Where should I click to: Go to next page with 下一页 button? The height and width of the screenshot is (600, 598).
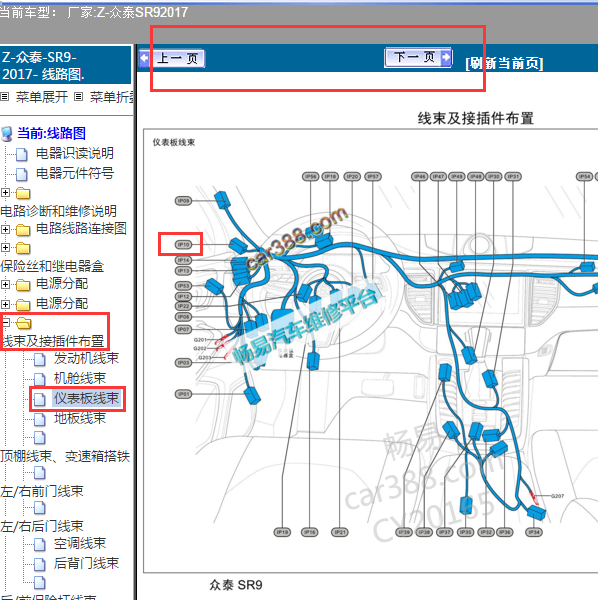tap(418, 57)
